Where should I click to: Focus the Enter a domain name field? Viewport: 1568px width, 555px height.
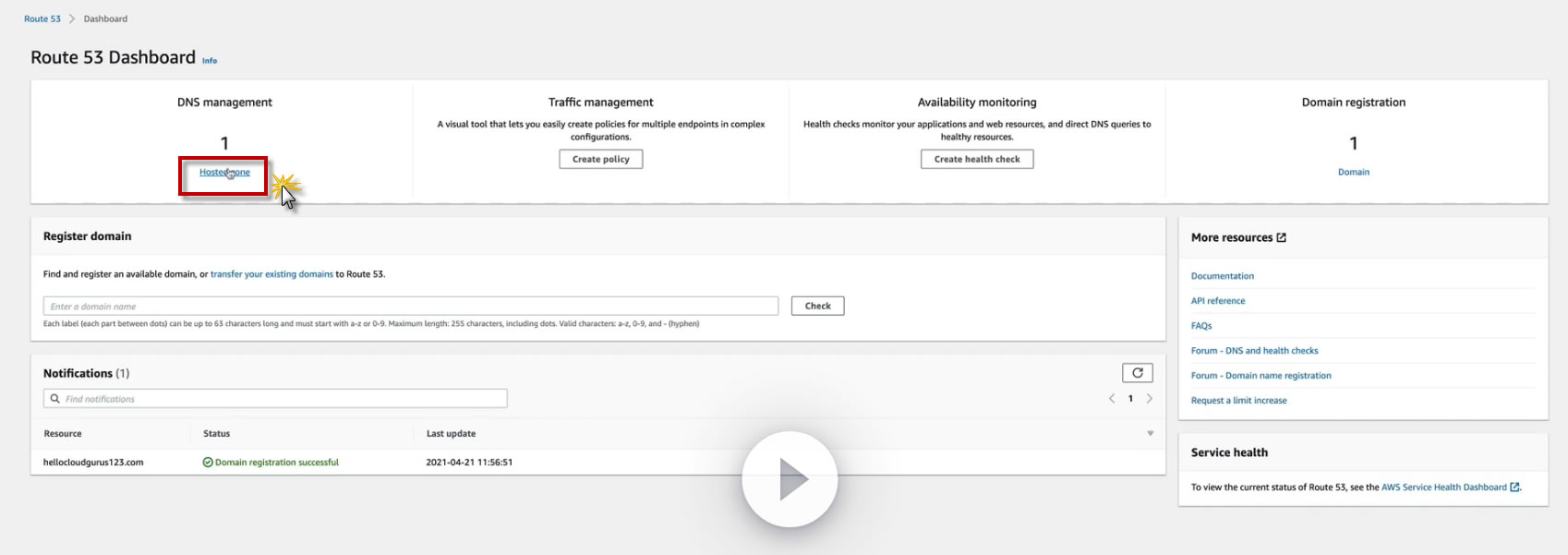pyautogui.click(x=411, y=307)
